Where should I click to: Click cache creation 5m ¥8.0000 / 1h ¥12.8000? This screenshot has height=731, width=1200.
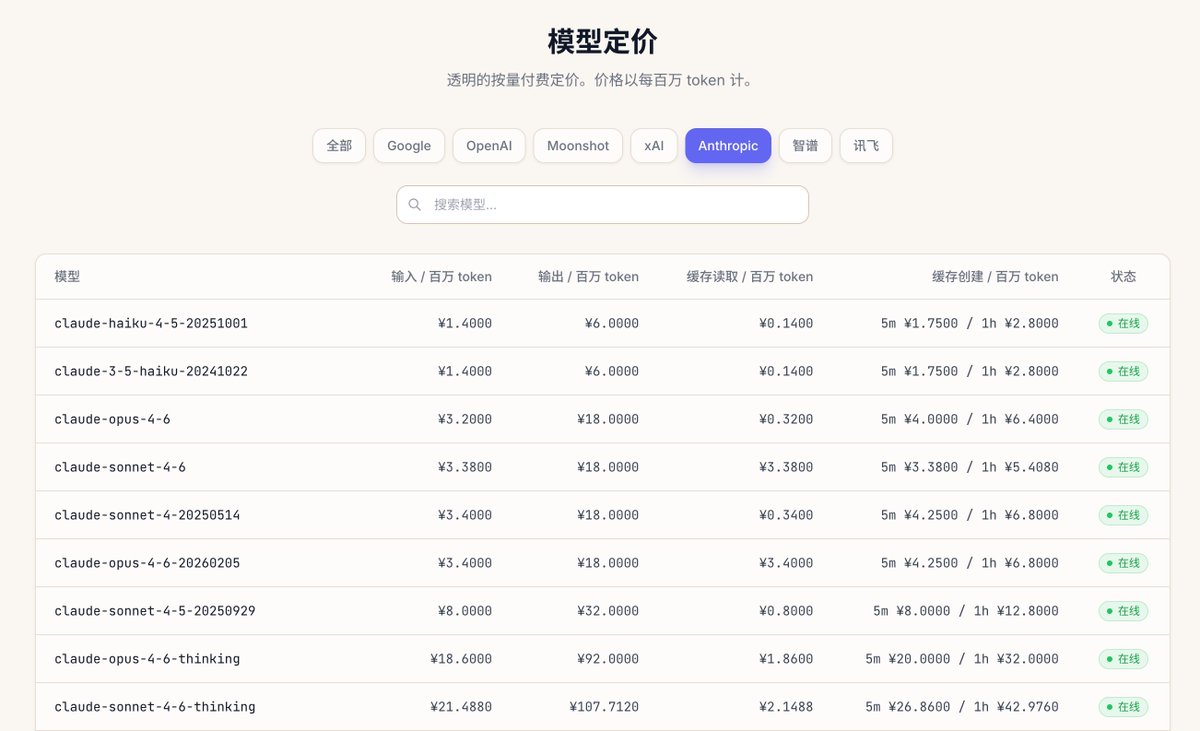click(966, 611)
